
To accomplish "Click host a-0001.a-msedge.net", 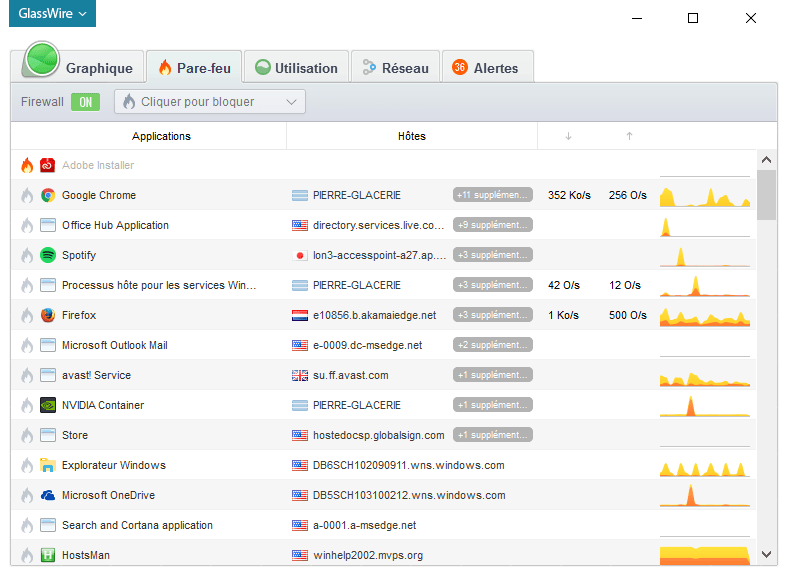I will tap(364, 525).
